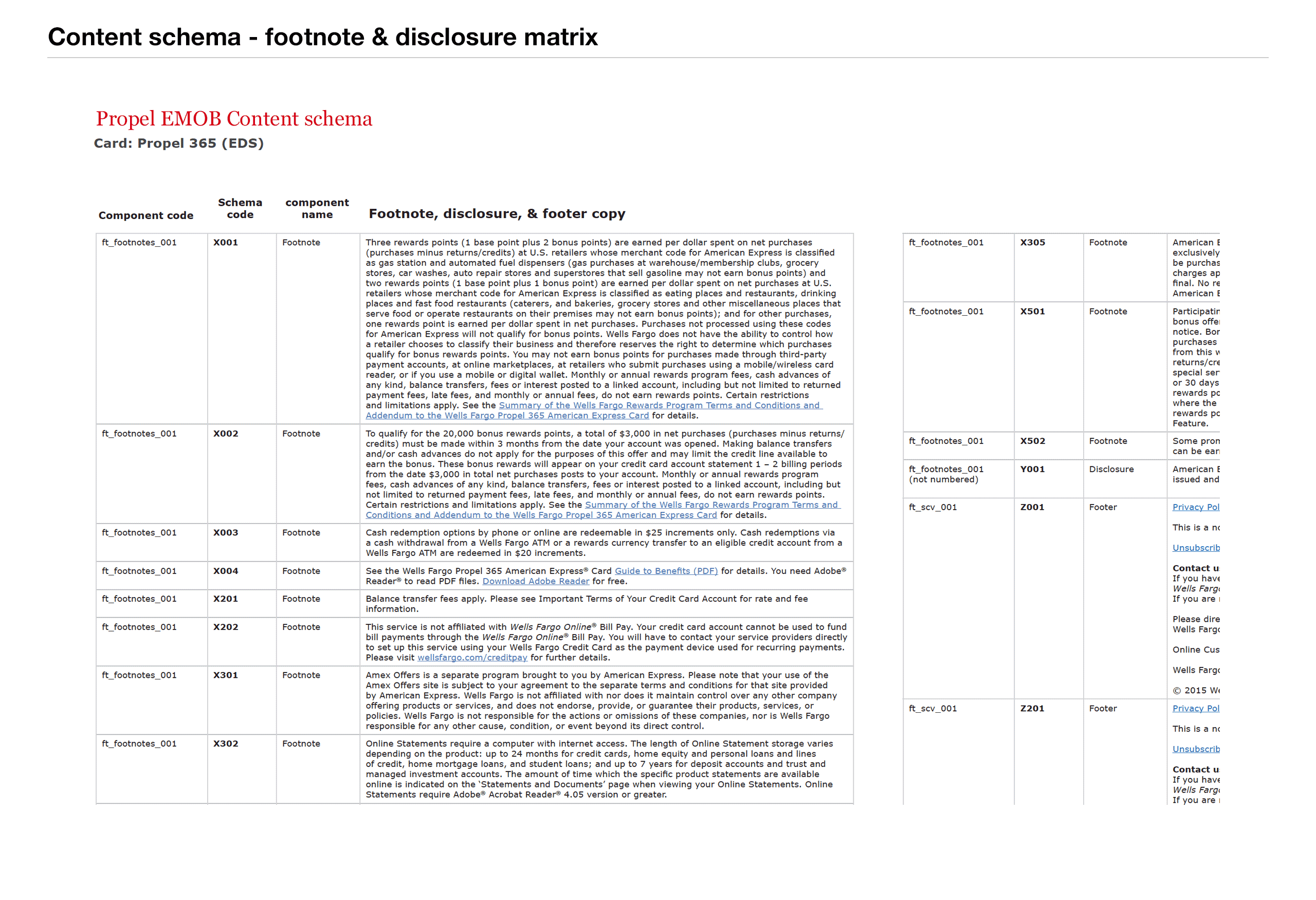Select the X001 schema code cell
Screen dimensions: 1316x900
click(x=225, y=242)
